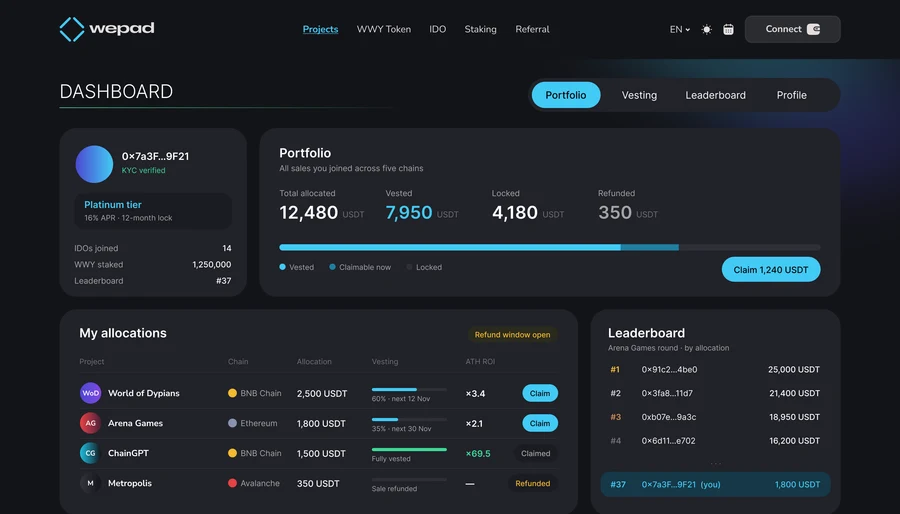Open the WWY Token nav item
This screenshot has width=900, height=514.
click(383, 29)
